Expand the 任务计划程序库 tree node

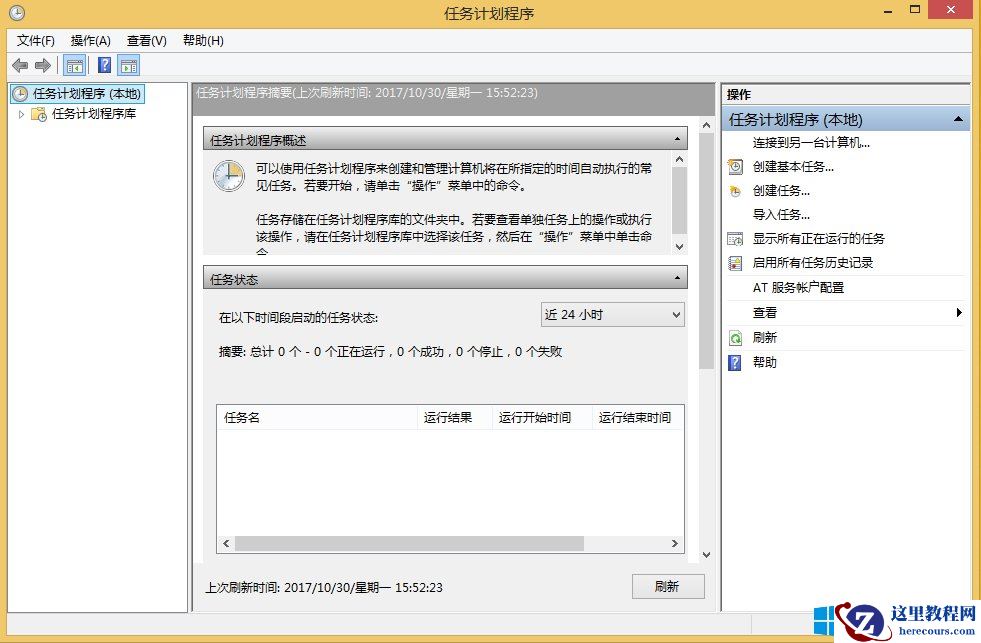click(x=22, y=113)
